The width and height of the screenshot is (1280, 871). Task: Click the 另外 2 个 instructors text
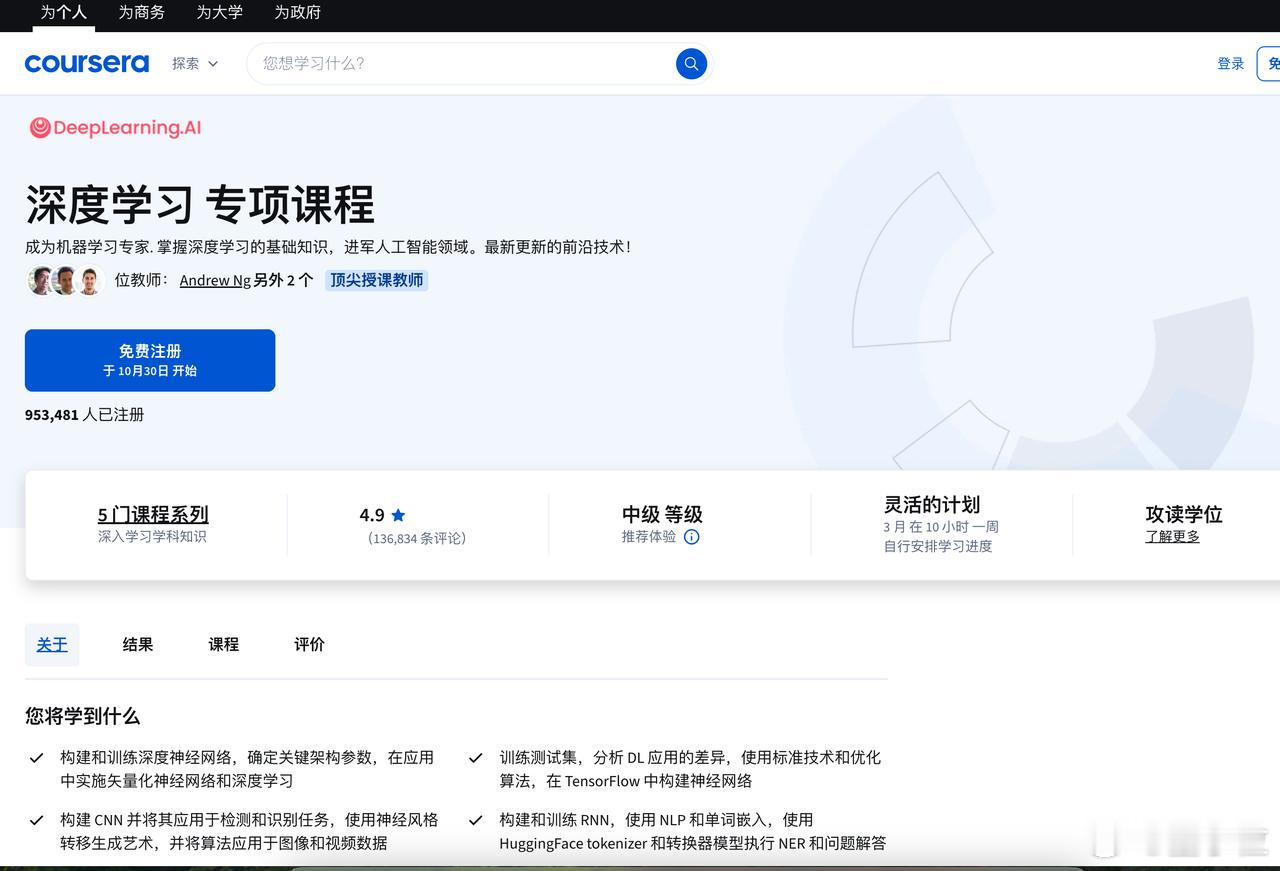tap(283, 280)
